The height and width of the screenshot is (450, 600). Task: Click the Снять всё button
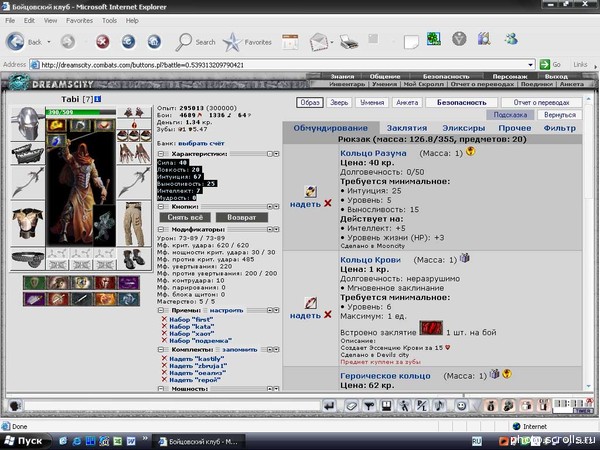185,217
